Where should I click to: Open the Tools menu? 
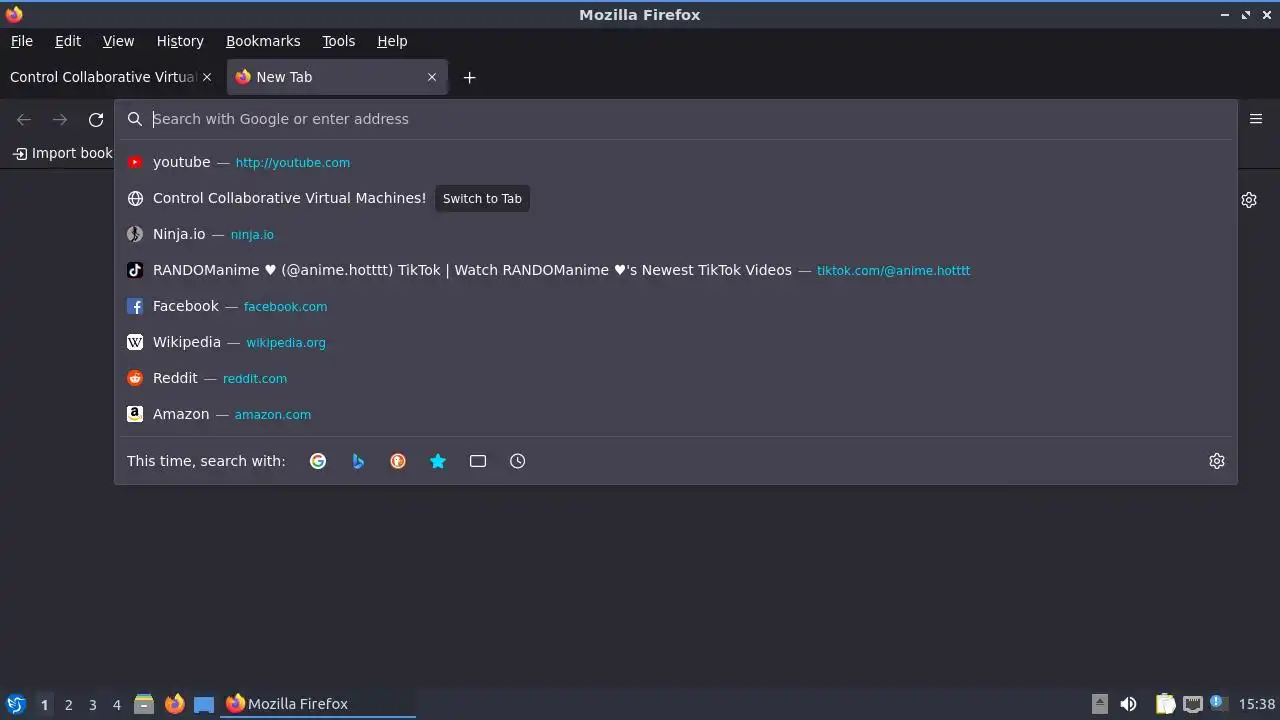click(339, 41)
